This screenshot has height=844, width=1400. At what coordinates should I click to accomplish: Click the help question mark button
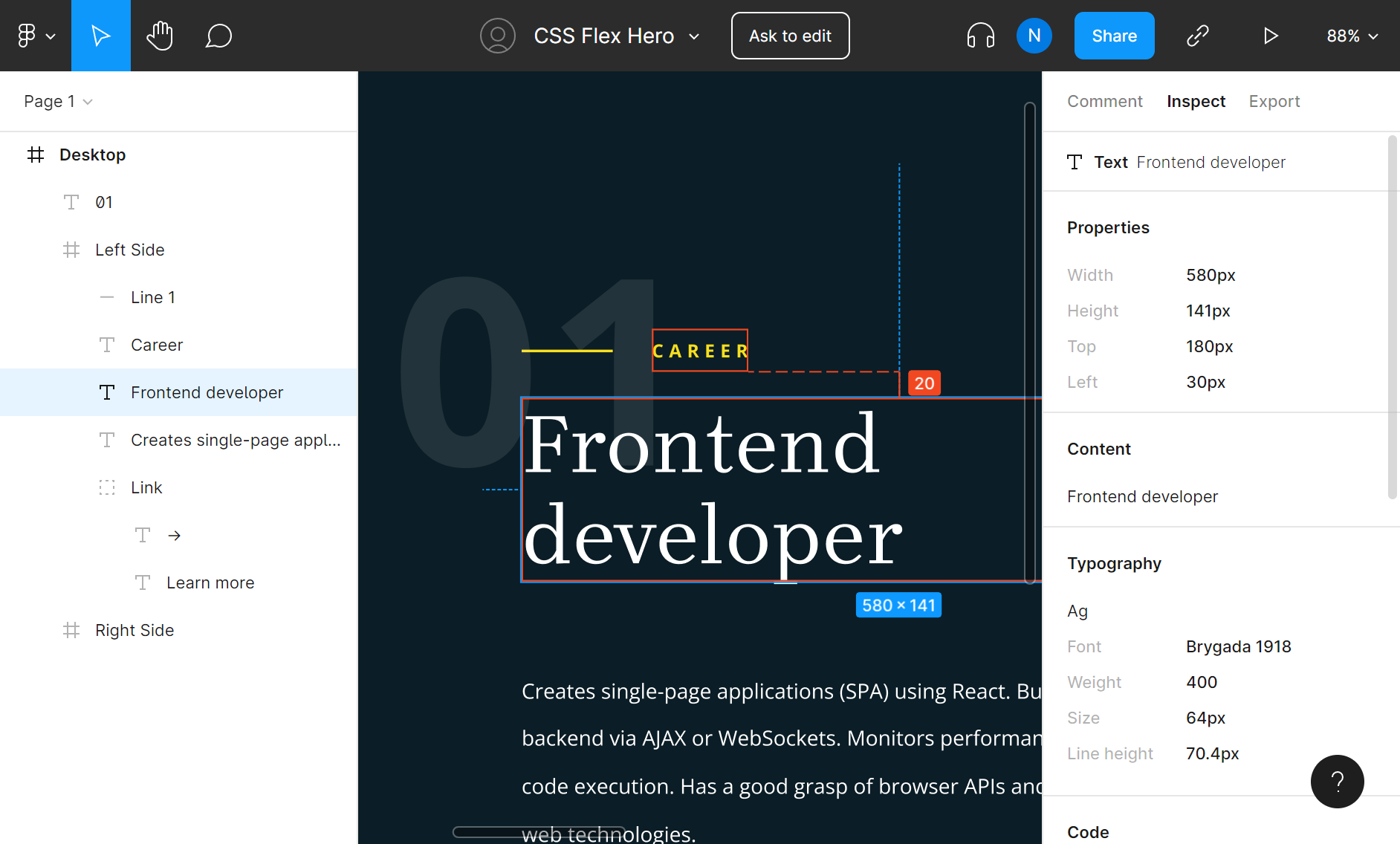pos(1337,781)
